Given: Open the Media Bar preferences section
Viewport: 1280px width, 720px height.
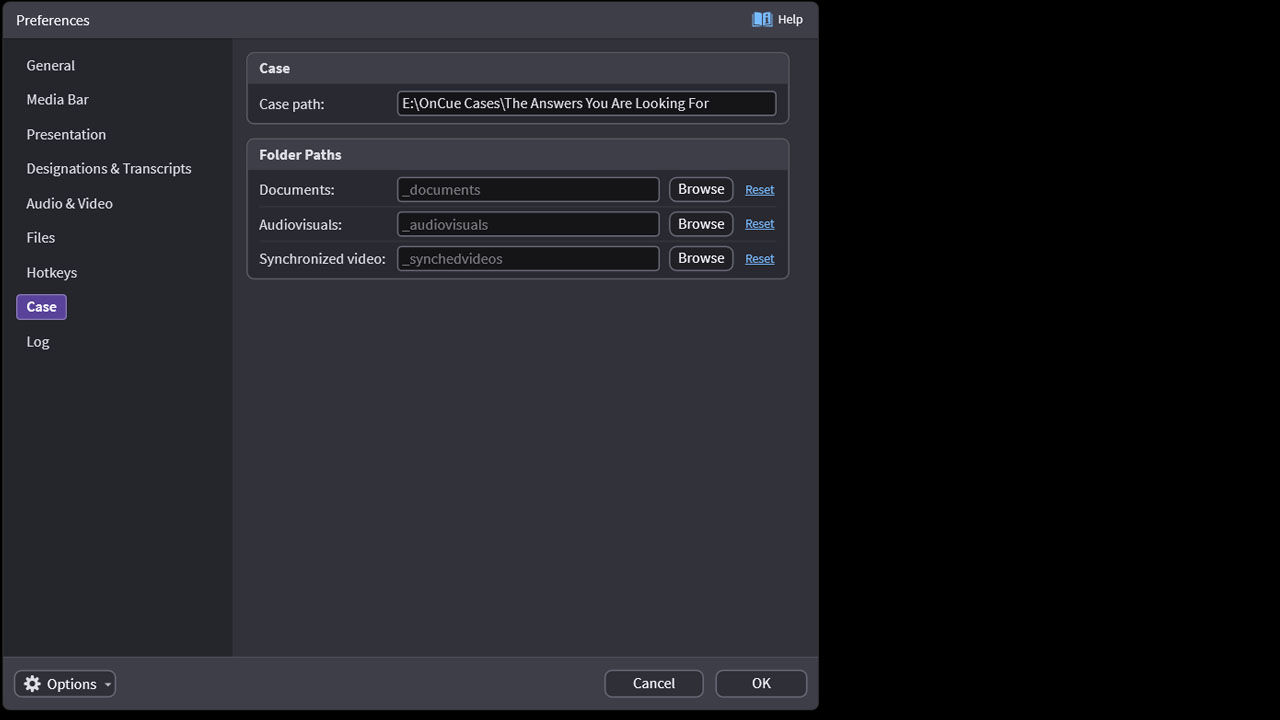Looking at the screenshot, I should click(x=58, y=100).
